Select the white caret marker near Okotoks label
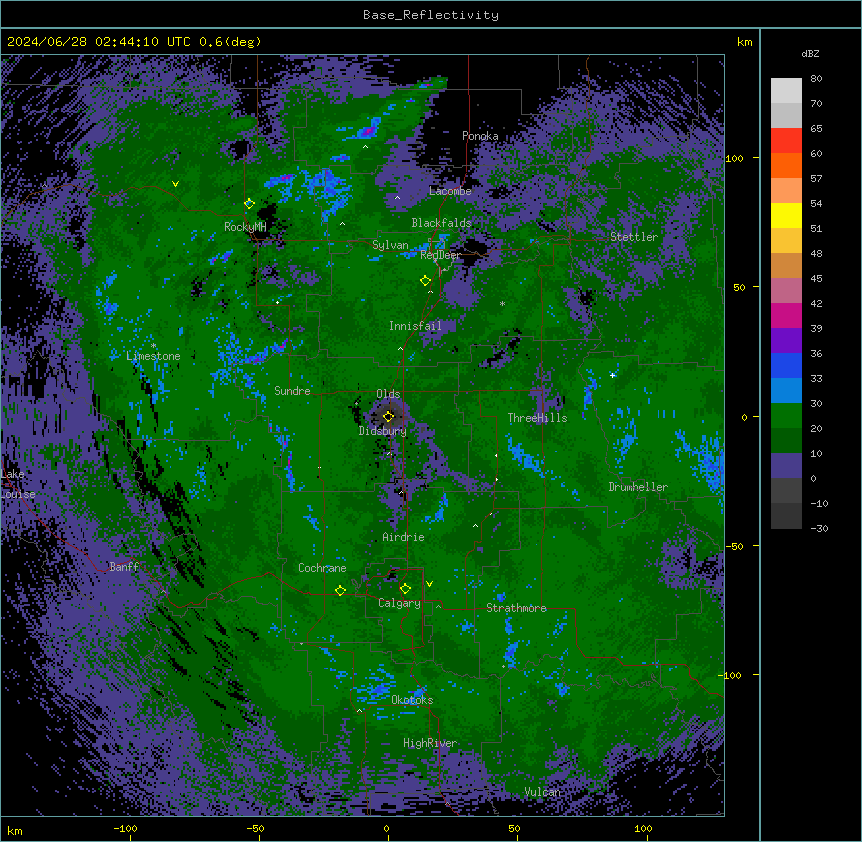The width and height of the screenshot is (862, 842). (360, 711)
